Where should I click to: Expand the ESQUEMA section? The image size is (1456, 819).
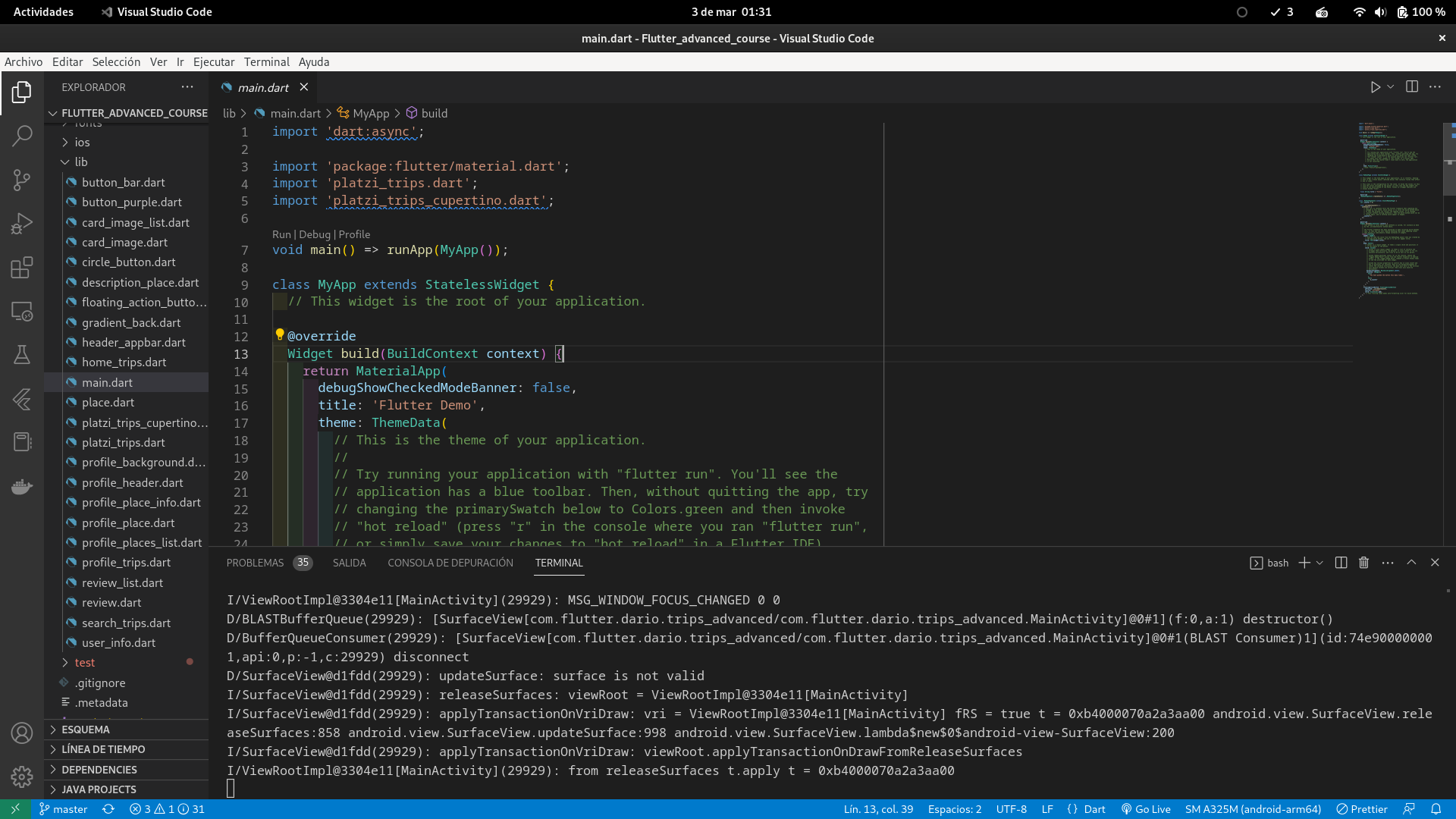[85, 730]
